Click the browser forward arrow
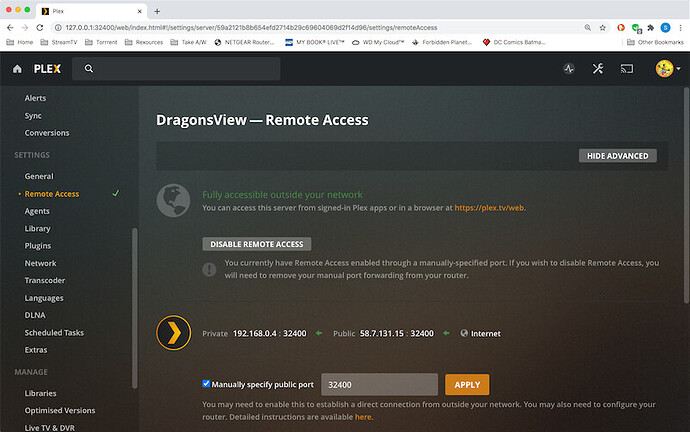Image resolution: width=690 pixels, height=432 pixels. [x=25, y=28]
